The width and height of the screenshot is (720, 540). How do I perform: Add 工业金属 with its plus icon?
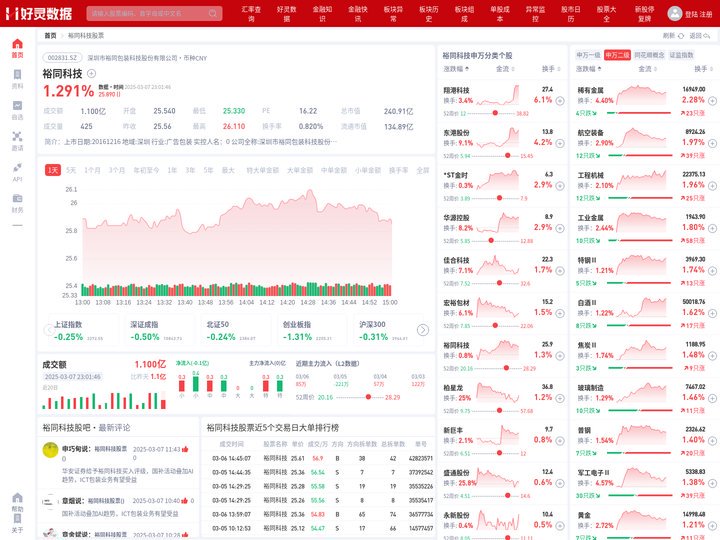coord(712,228)
